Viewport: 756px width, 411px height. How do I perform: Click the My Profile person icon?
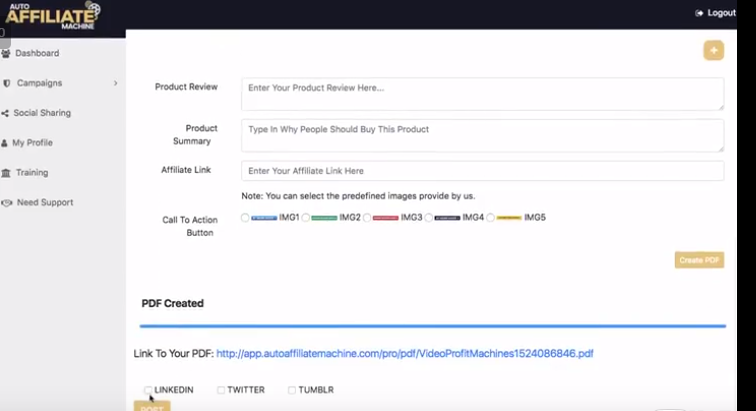pyautogui.click(x=4, y=143)
